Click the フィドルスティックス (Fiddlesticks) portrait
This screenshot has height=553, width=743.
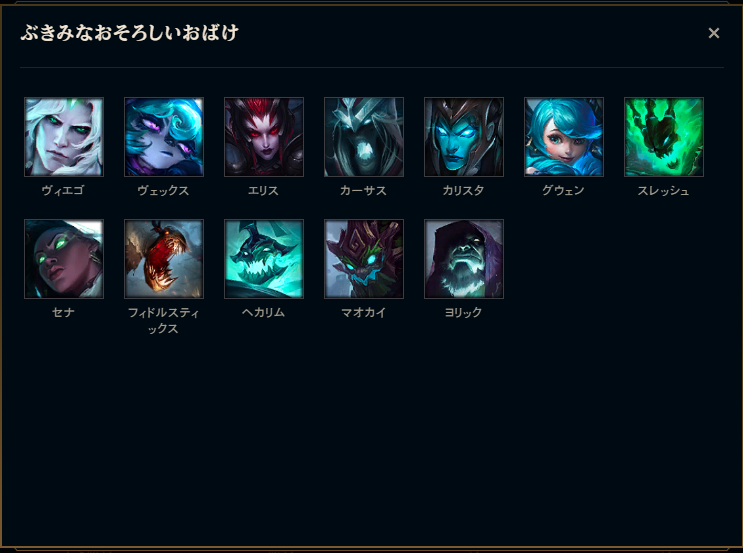click(x=164, y=259)
